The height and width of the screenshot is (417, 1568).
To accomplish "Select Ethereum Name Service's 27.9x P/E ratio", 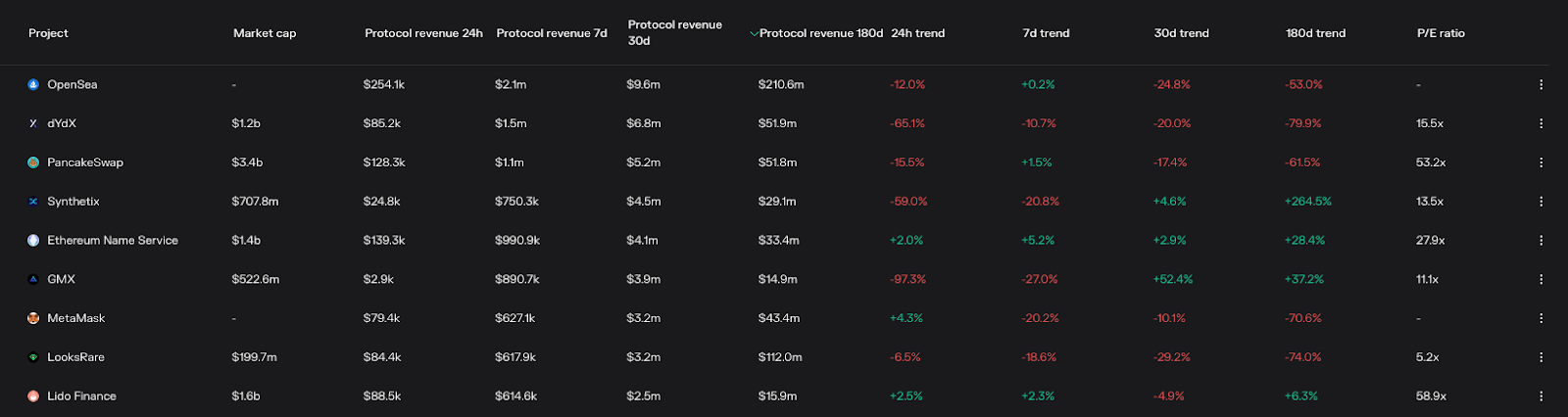I will (x=1431, y=241).
